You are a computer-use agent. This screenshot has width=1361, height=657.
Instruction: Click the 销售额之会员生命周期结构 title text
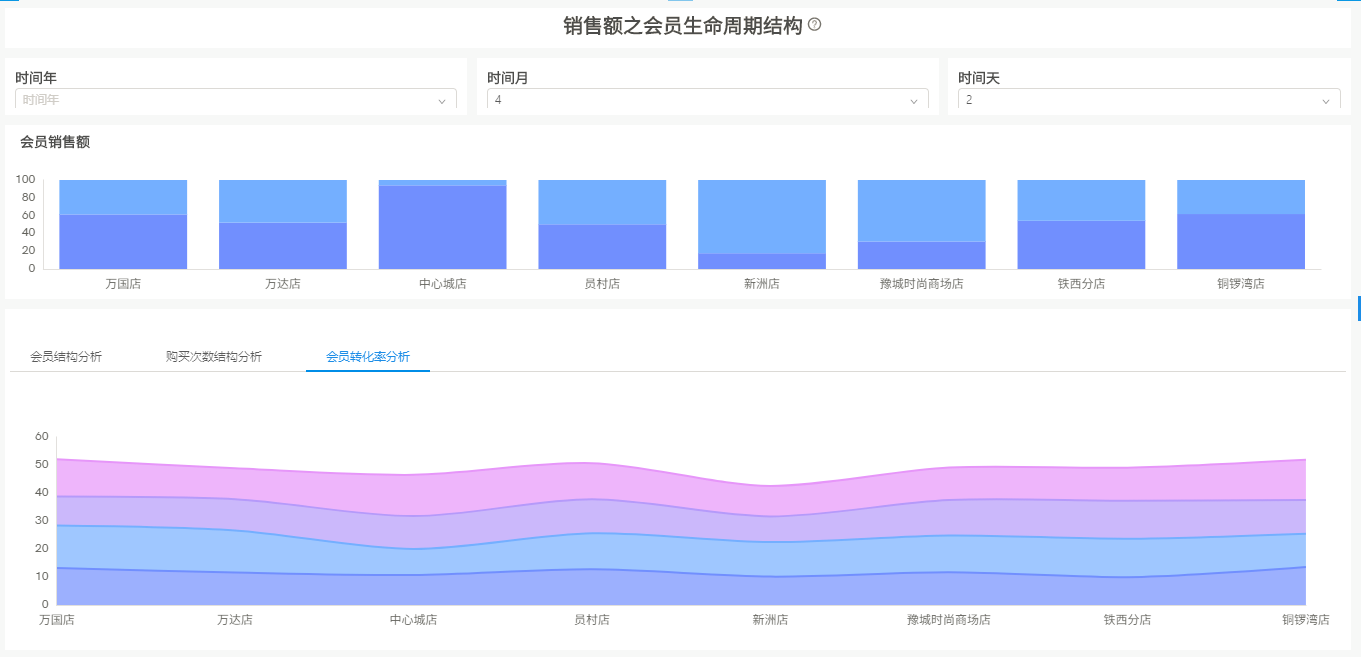(x=682, y=26)
